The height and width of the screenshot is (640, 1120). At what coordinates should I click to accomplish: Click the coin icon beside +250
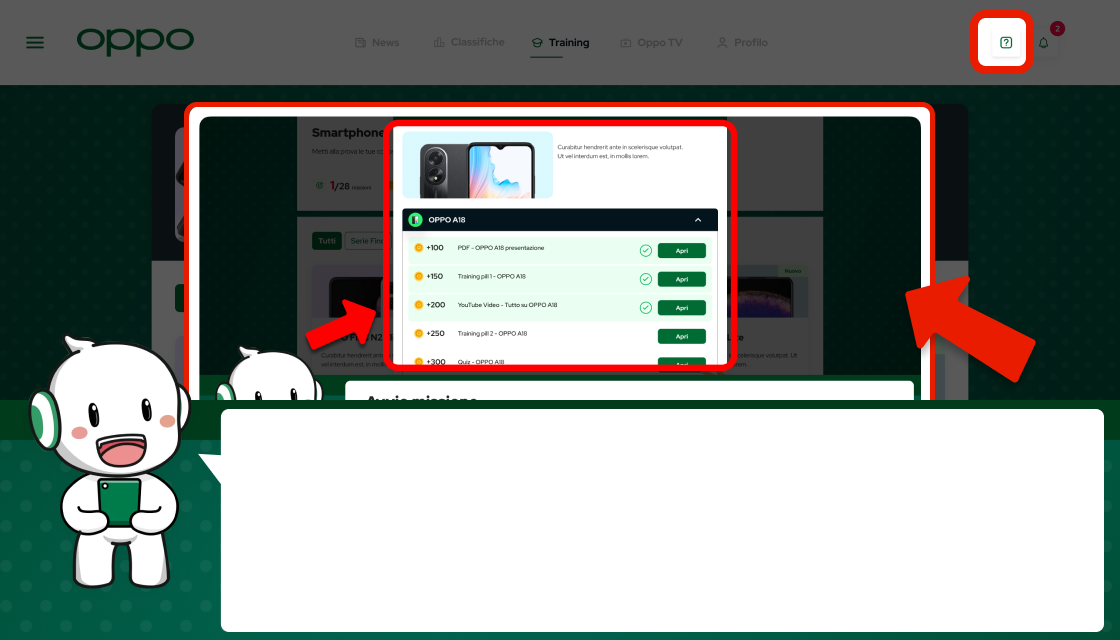(x=419, y=333)
